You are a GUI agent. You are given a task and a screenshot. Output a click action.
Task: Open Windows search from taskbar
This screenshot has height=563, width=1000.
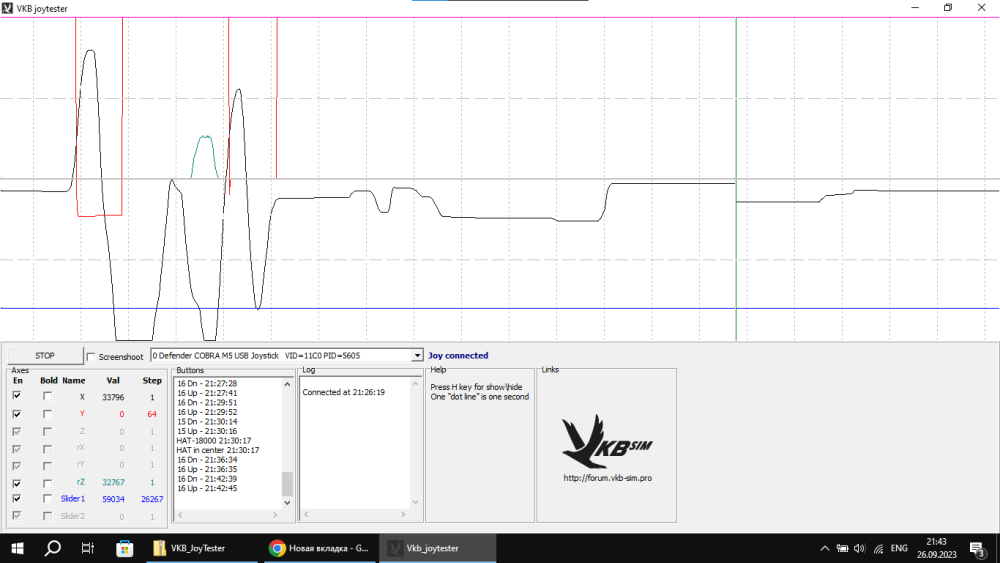(x=52, y=548)
